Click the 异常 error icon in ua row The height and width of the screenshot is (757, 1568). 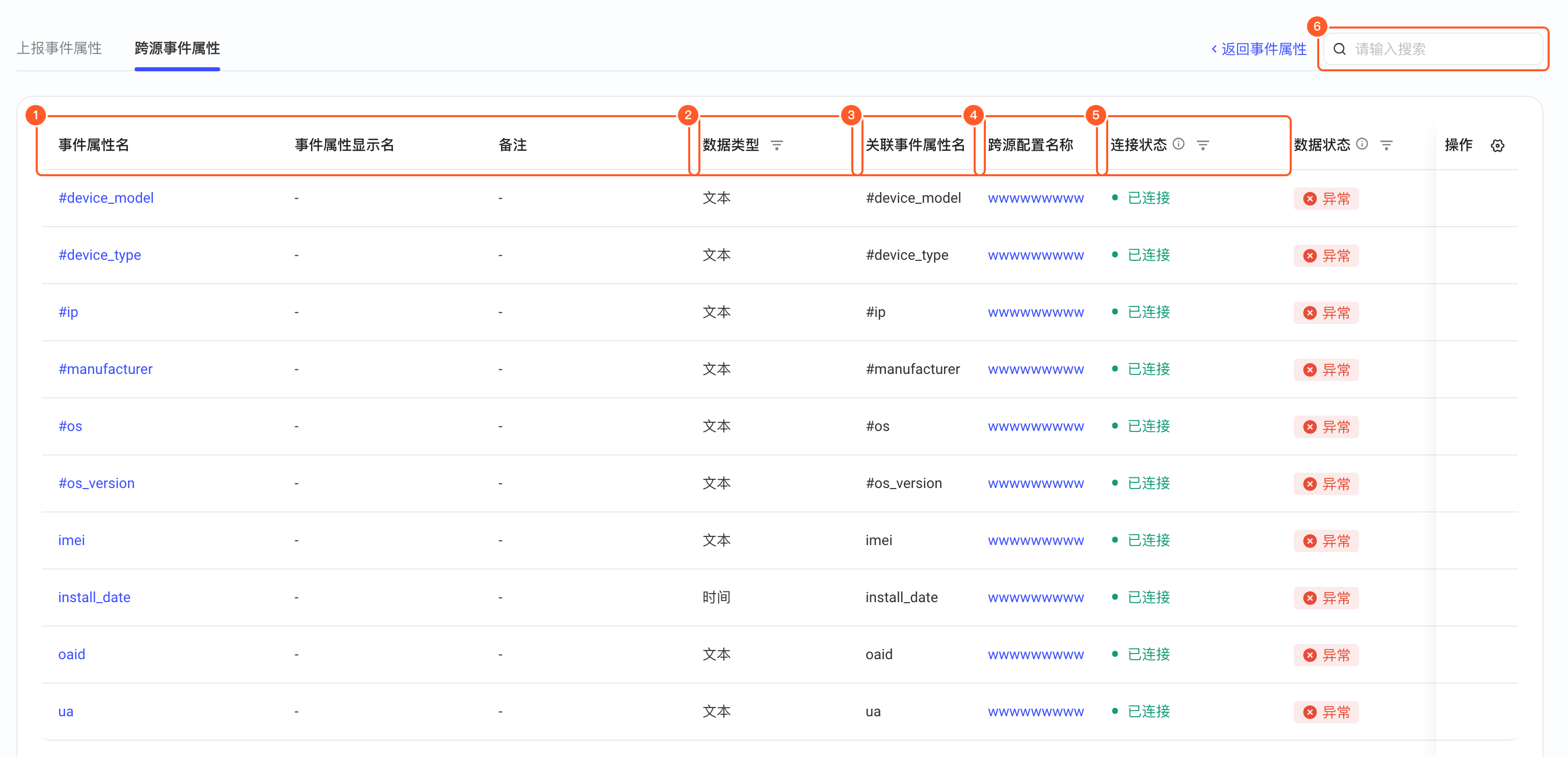tap(1310, 712)
